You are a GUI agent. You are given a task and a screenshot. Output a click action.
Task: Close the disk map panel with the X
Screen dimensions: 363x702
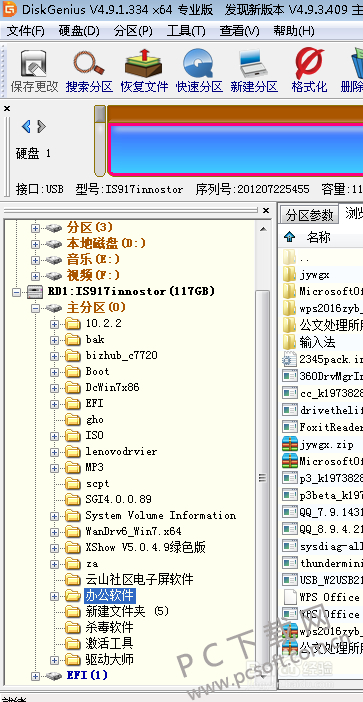7,108
